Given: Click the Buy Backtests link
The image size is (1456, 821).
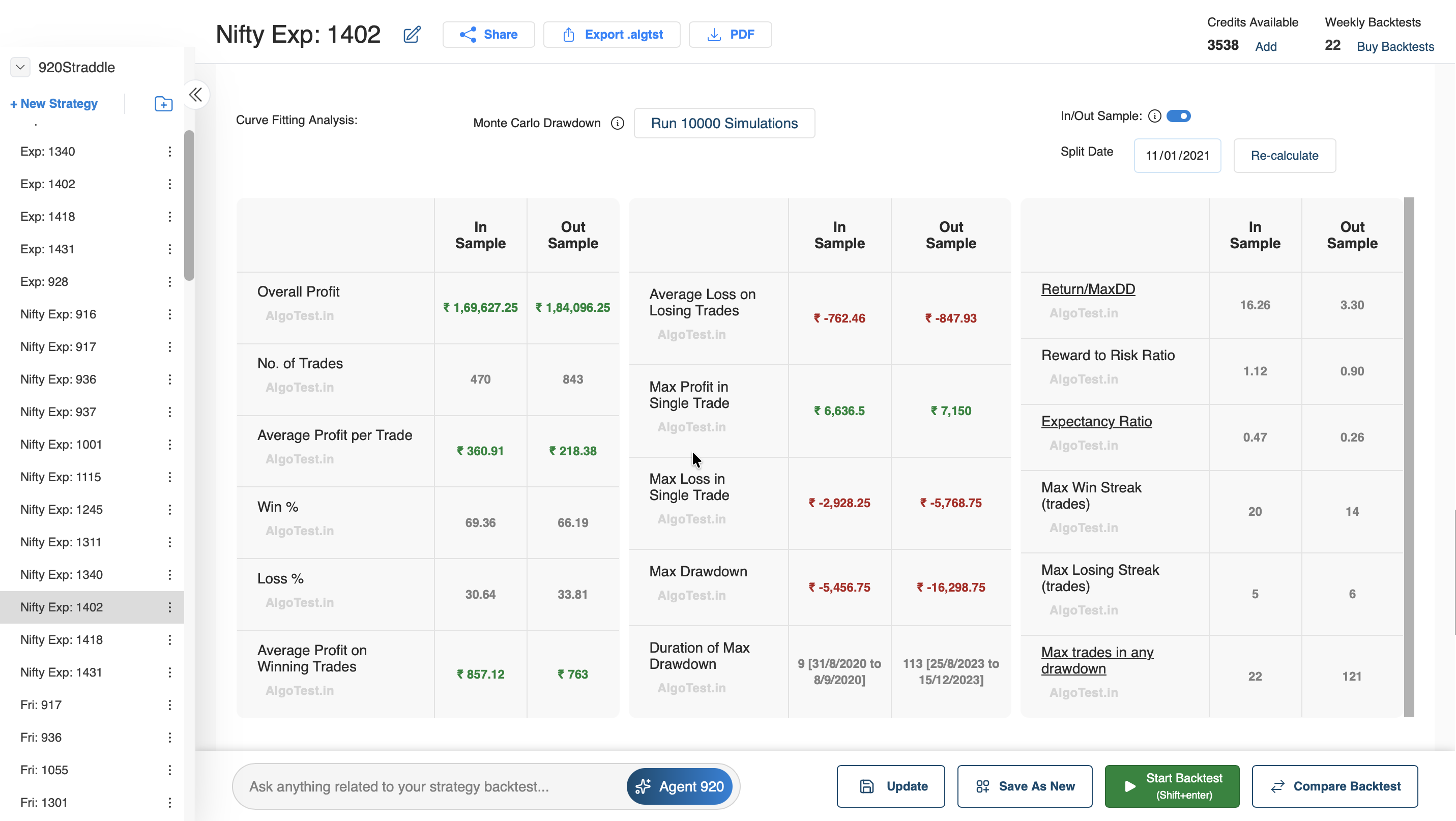Looking at the screenshot, I should (x=1395, y=46).
